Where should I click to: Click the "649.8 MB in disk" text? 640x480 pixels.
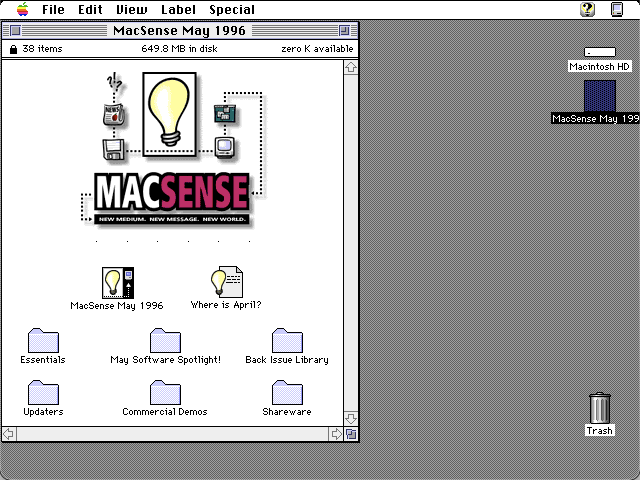point(179,49)
